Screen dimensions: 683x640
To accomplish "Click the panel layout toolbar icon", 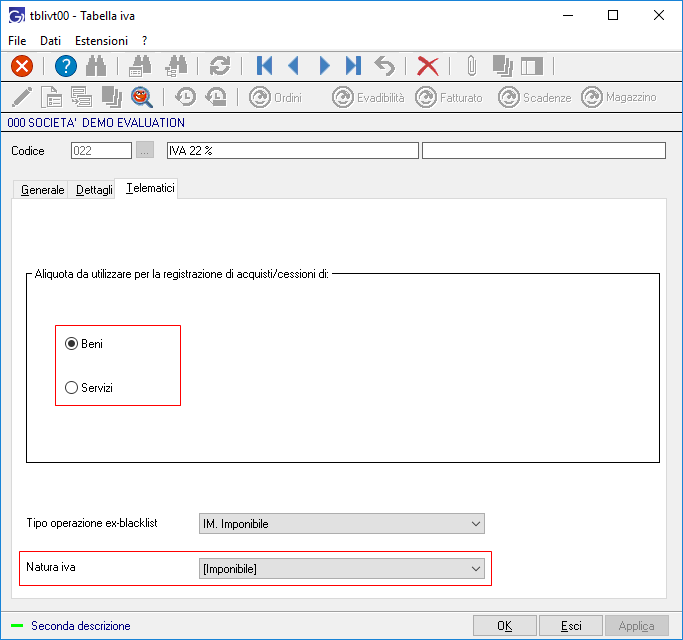I will [532, 66].
